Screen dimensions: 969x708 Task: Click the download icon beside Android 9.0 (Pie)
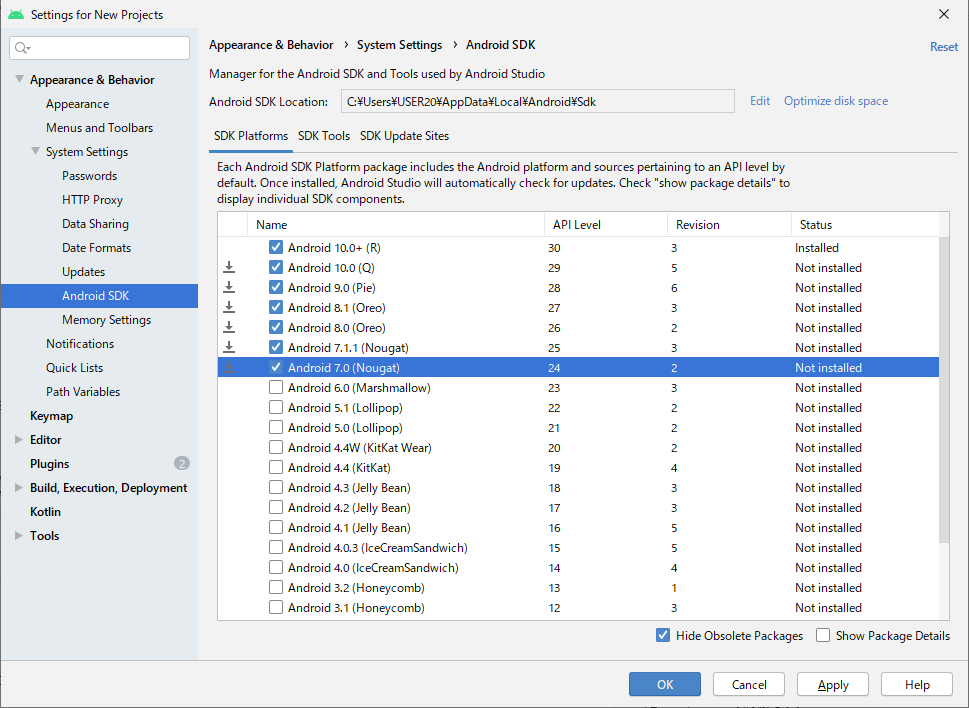coord(229,287)
